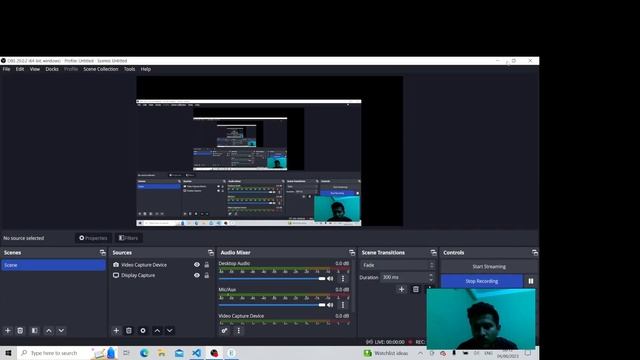
Task: Open Visual Studio Code from taskbar
Action: [196, 353]
